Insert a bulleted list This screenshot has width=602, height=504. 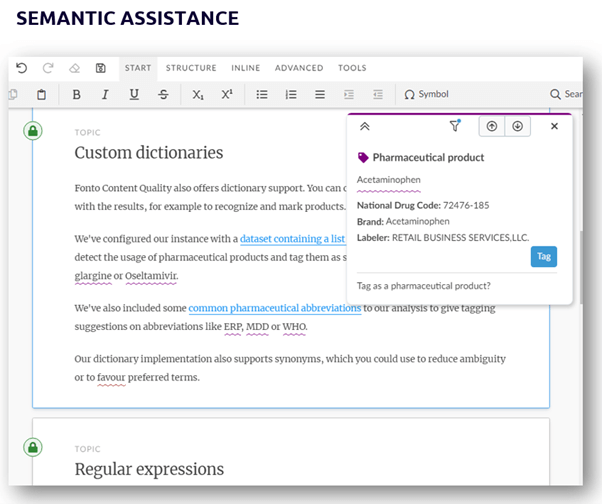(x=262, y=94)
